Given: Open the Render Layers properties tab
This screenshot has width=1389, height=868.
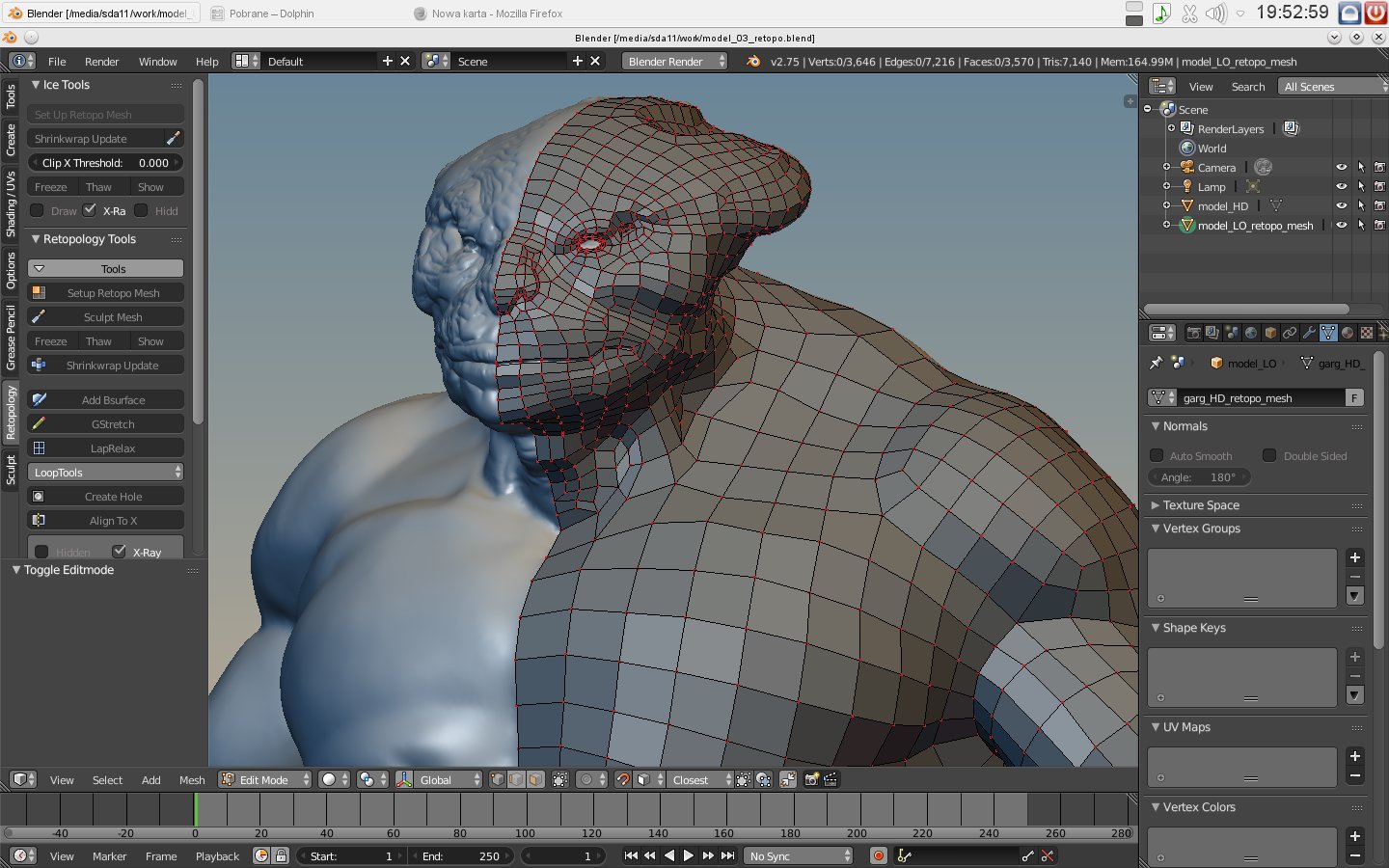Looking at the screenshot, I should click(x=1212, y=333).
